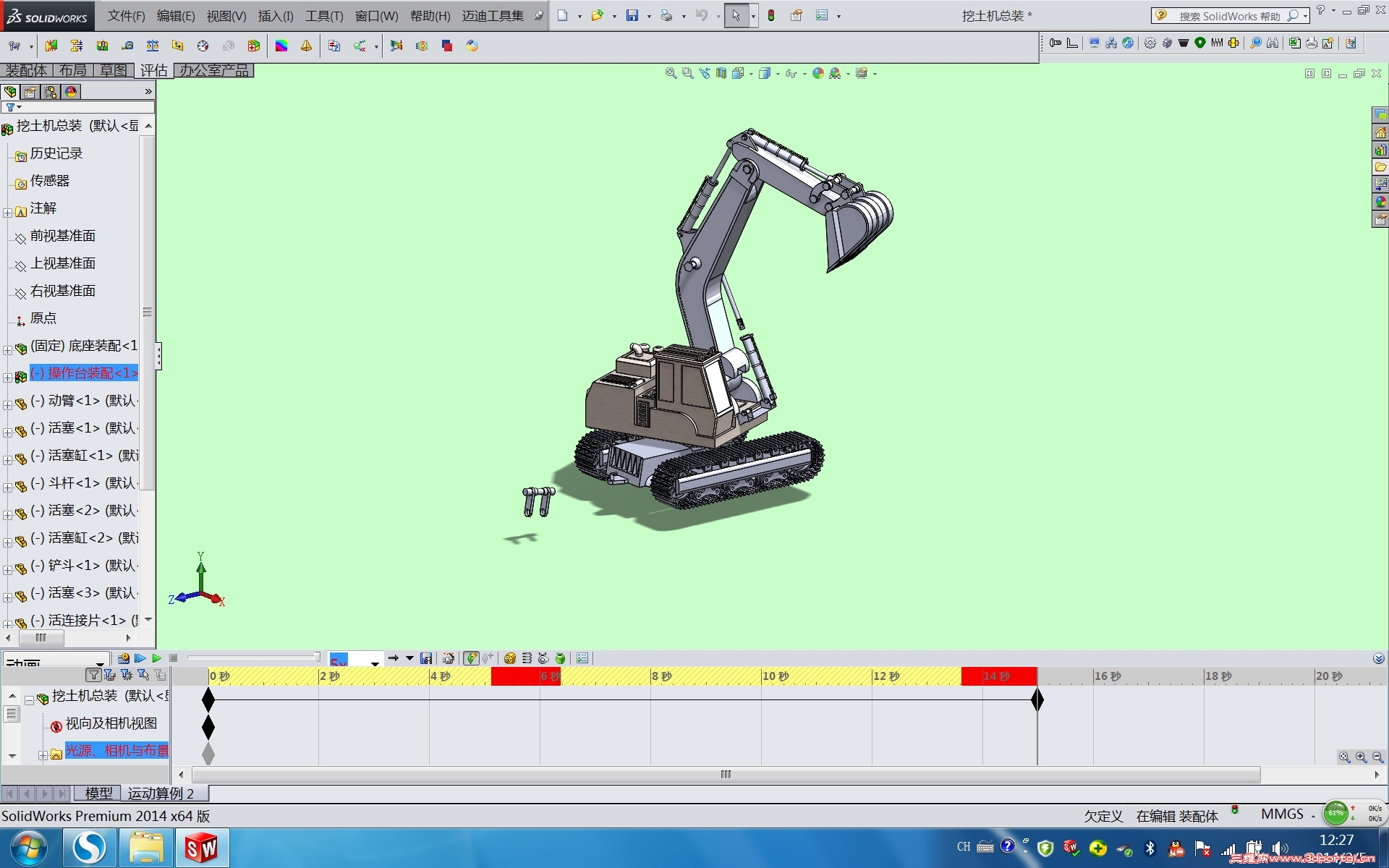Toggle the timeline filter funnel button
The width and height of the screenshot is (1389, 868).
click(93, 675)
